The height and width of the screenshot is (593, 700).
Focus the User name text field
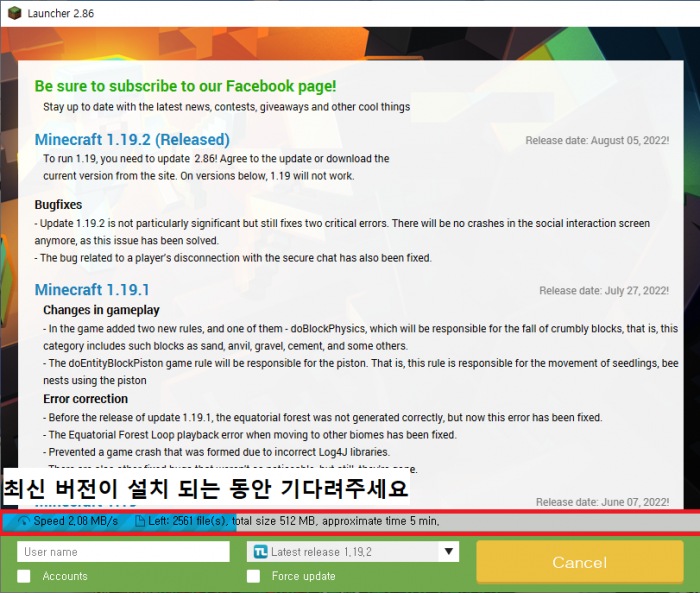click(123, 552)
